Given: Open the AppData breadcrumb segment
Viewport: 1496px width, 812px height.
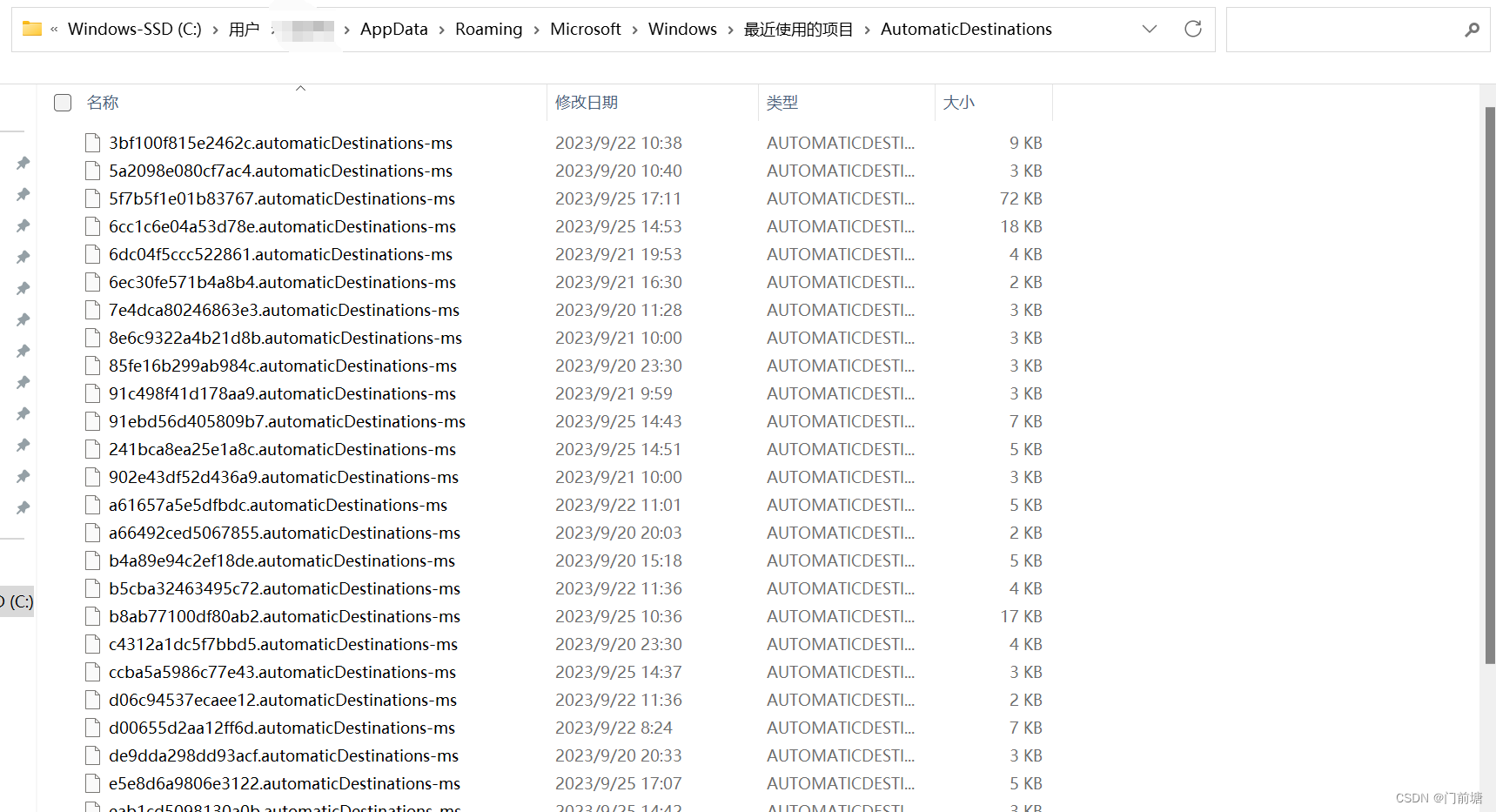Looking at the screenshot, I should (x=394, y=30).
